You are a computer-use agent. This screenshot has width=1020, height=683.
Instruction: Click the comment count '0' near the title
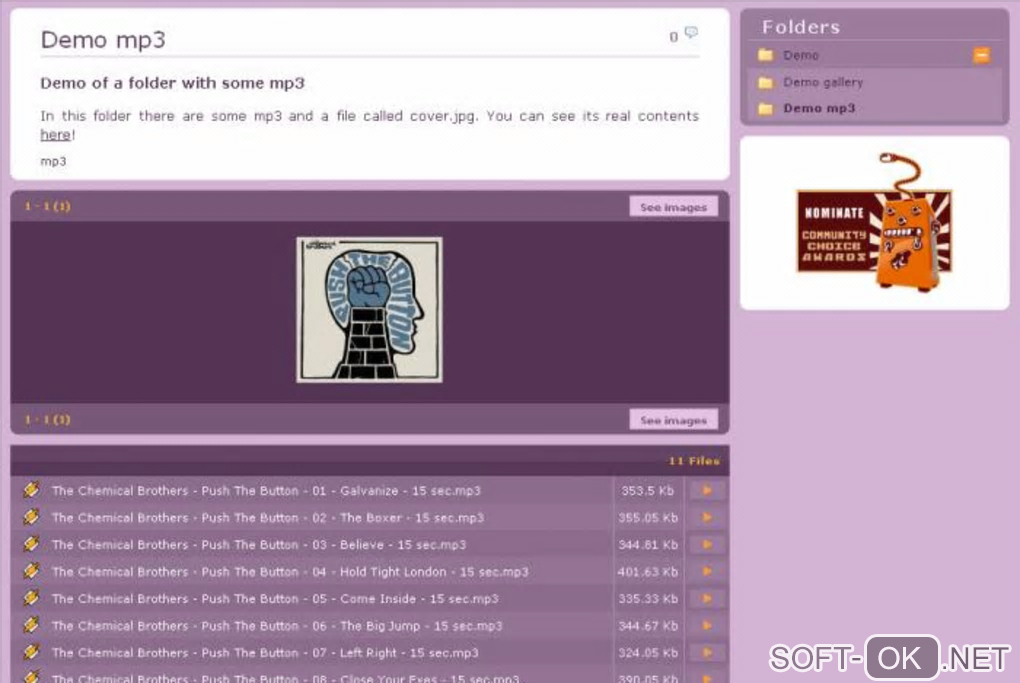pos(674,37)
